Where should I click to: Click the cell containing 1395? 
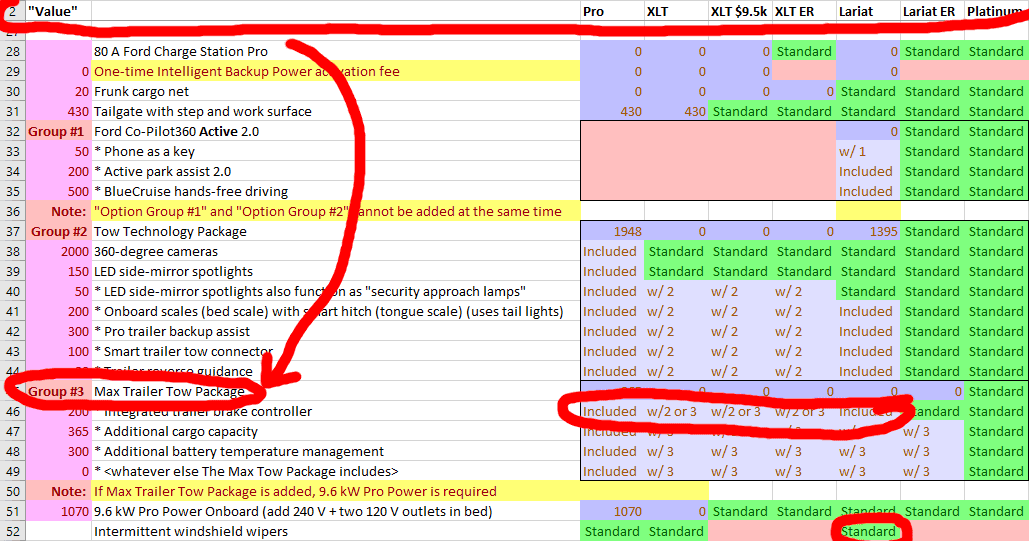click(867, 231)
